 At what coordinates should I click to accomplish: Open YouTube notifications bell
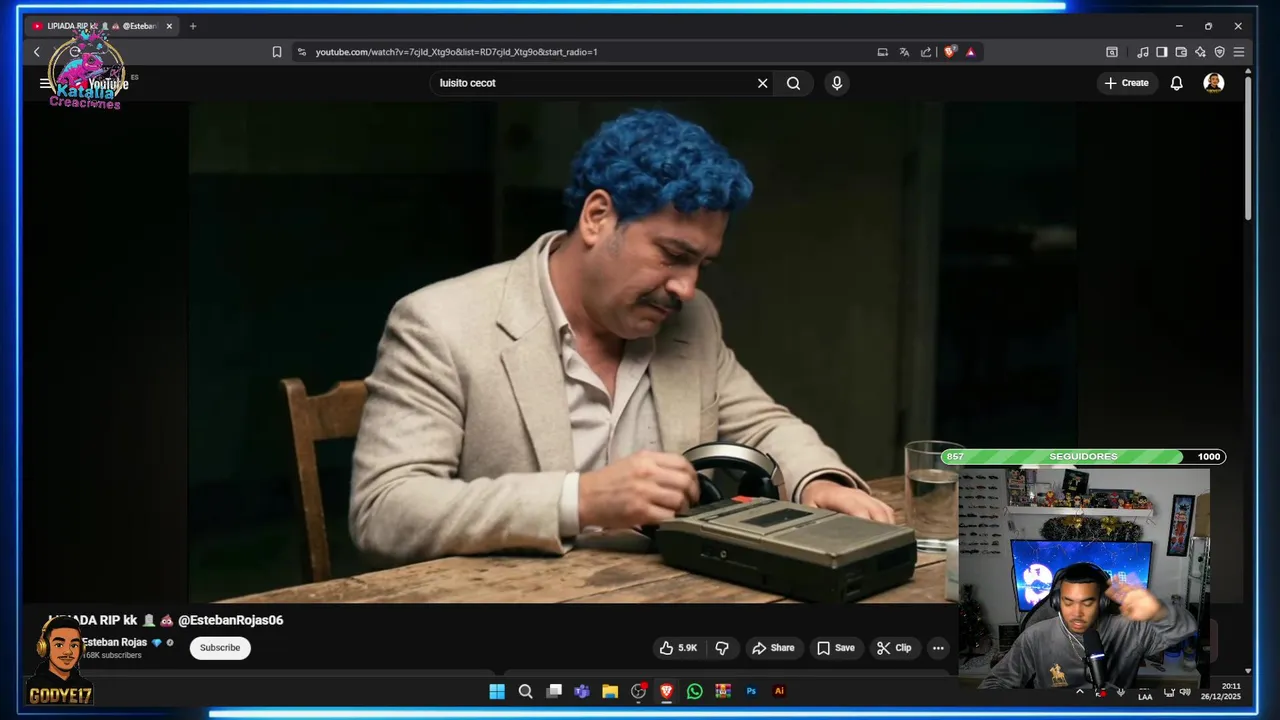(x=1177, y=83)
